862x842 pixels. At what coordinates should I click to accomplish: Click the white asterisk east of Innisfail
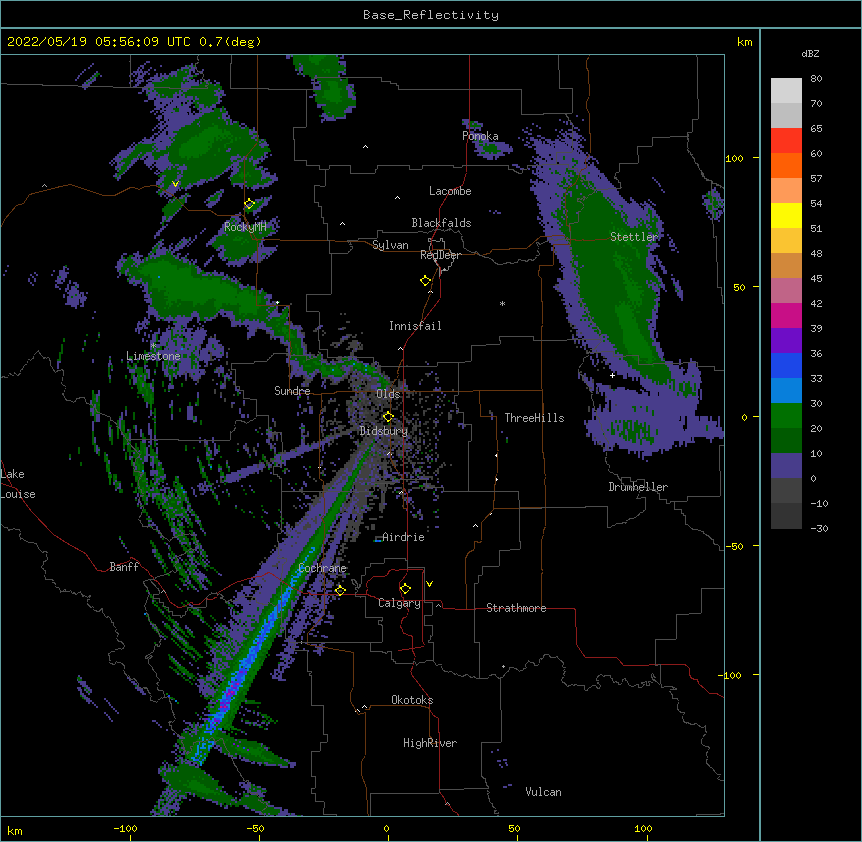tap(502, 304)
